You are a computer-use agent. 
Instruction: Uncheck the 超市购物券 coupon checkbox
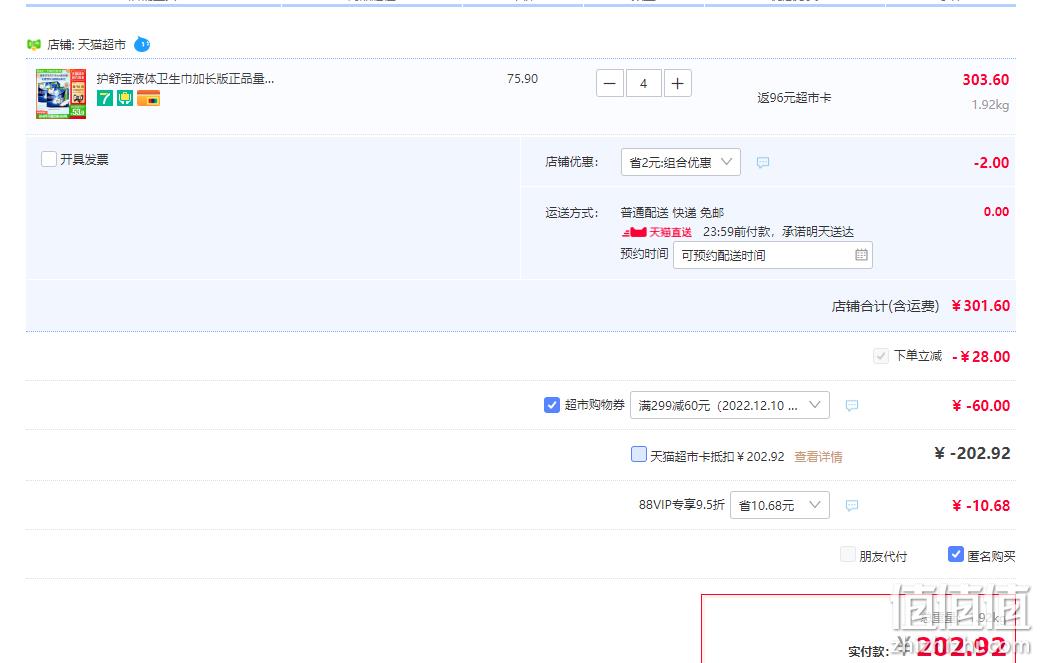tap(552, 405)
